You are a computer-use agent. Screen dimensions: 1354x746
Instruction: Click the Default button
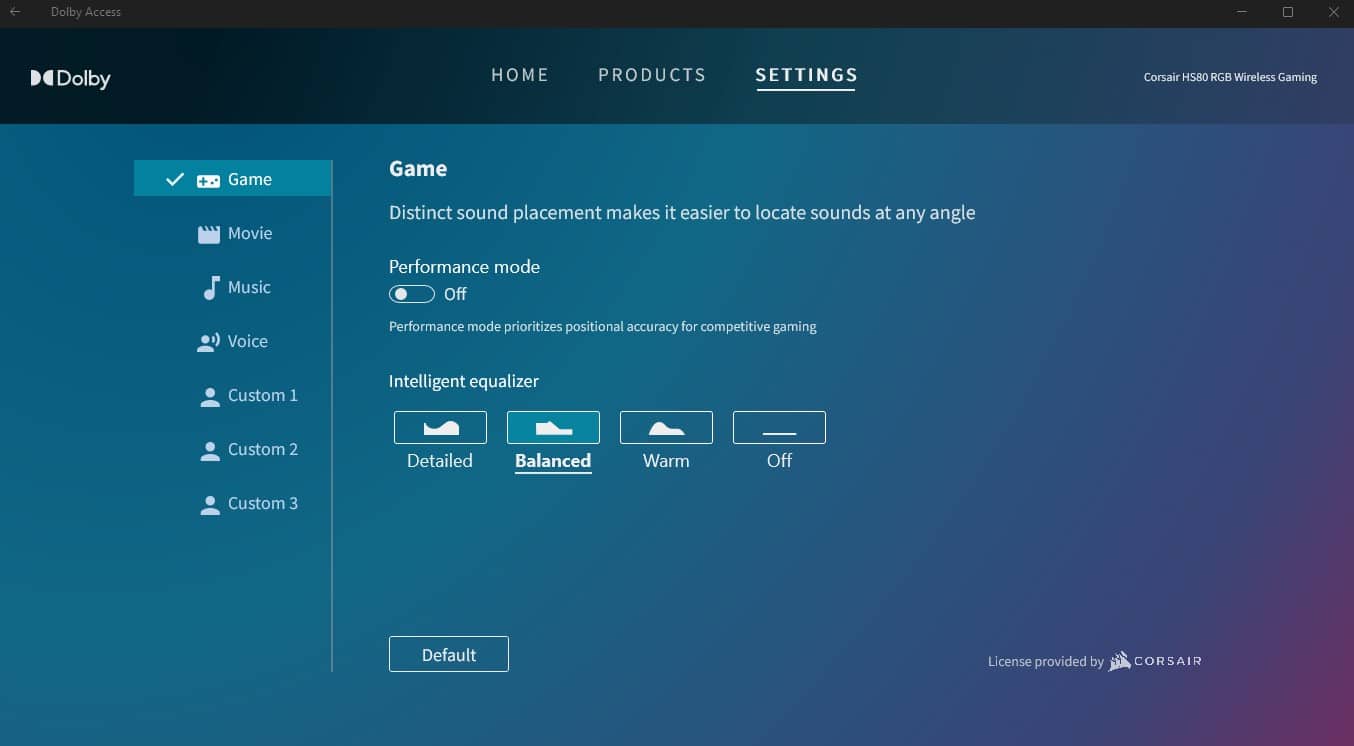coord(449,654)
